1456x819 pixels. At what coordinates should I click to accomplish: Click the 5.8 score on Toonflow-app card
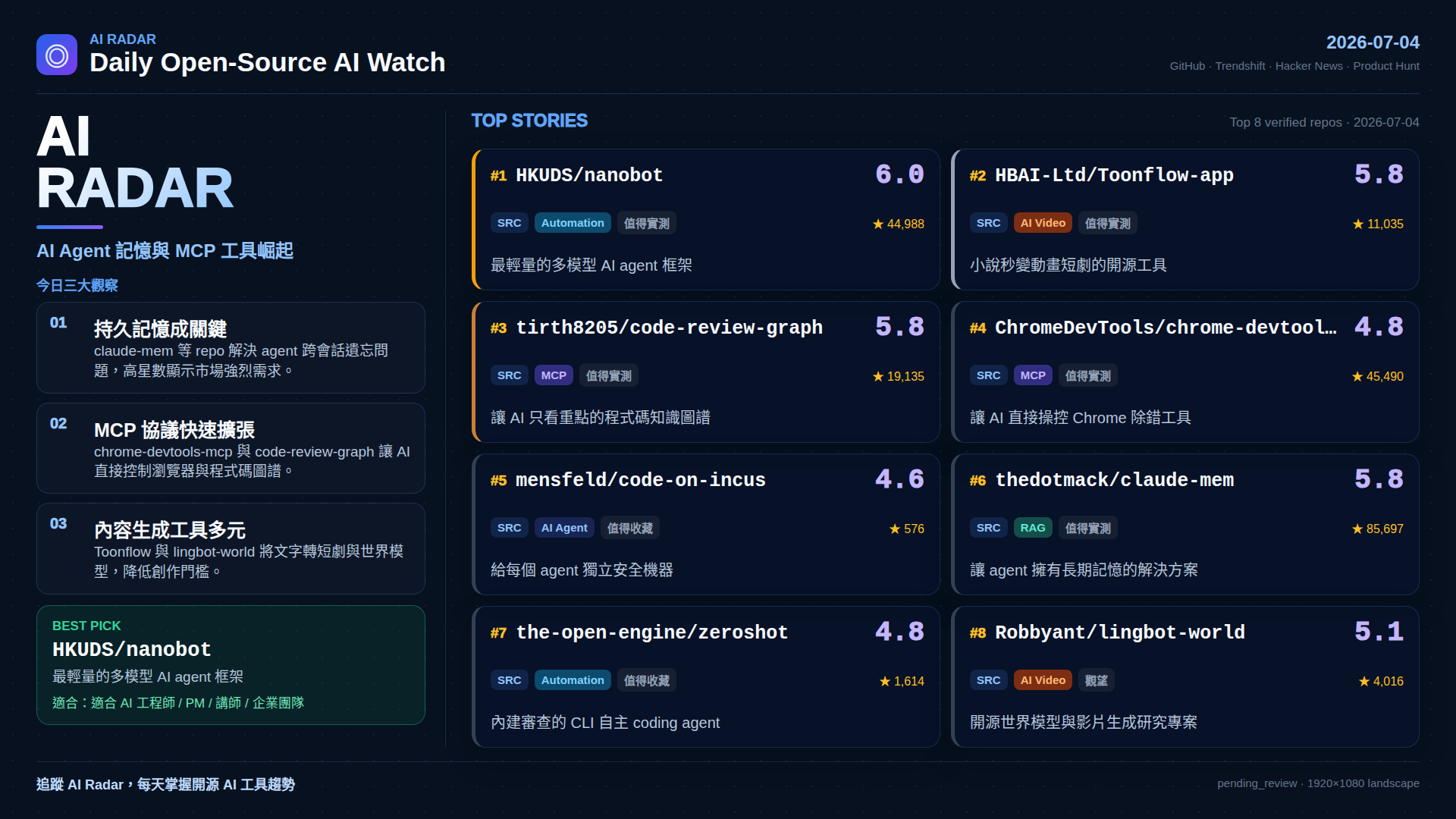click(x=1379, y=174)
